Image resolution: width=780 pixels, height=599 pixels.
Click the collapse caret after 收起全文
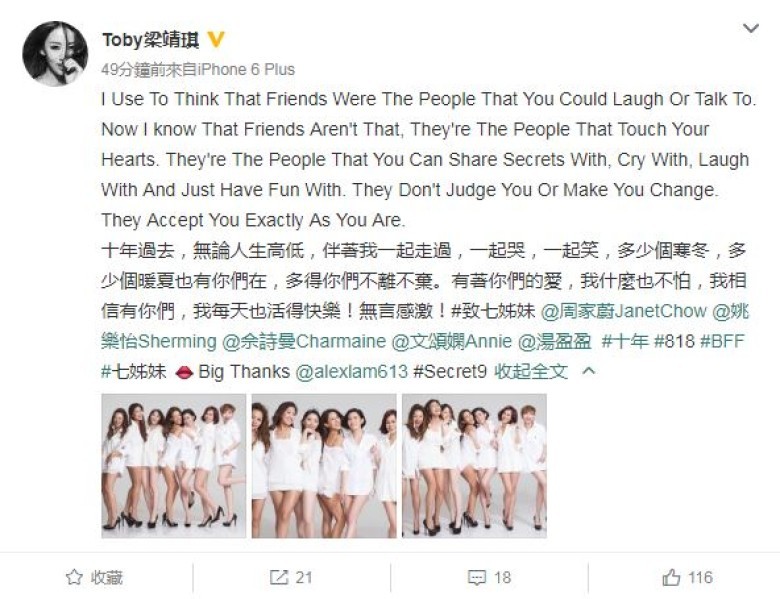click(x=588, y=371)
